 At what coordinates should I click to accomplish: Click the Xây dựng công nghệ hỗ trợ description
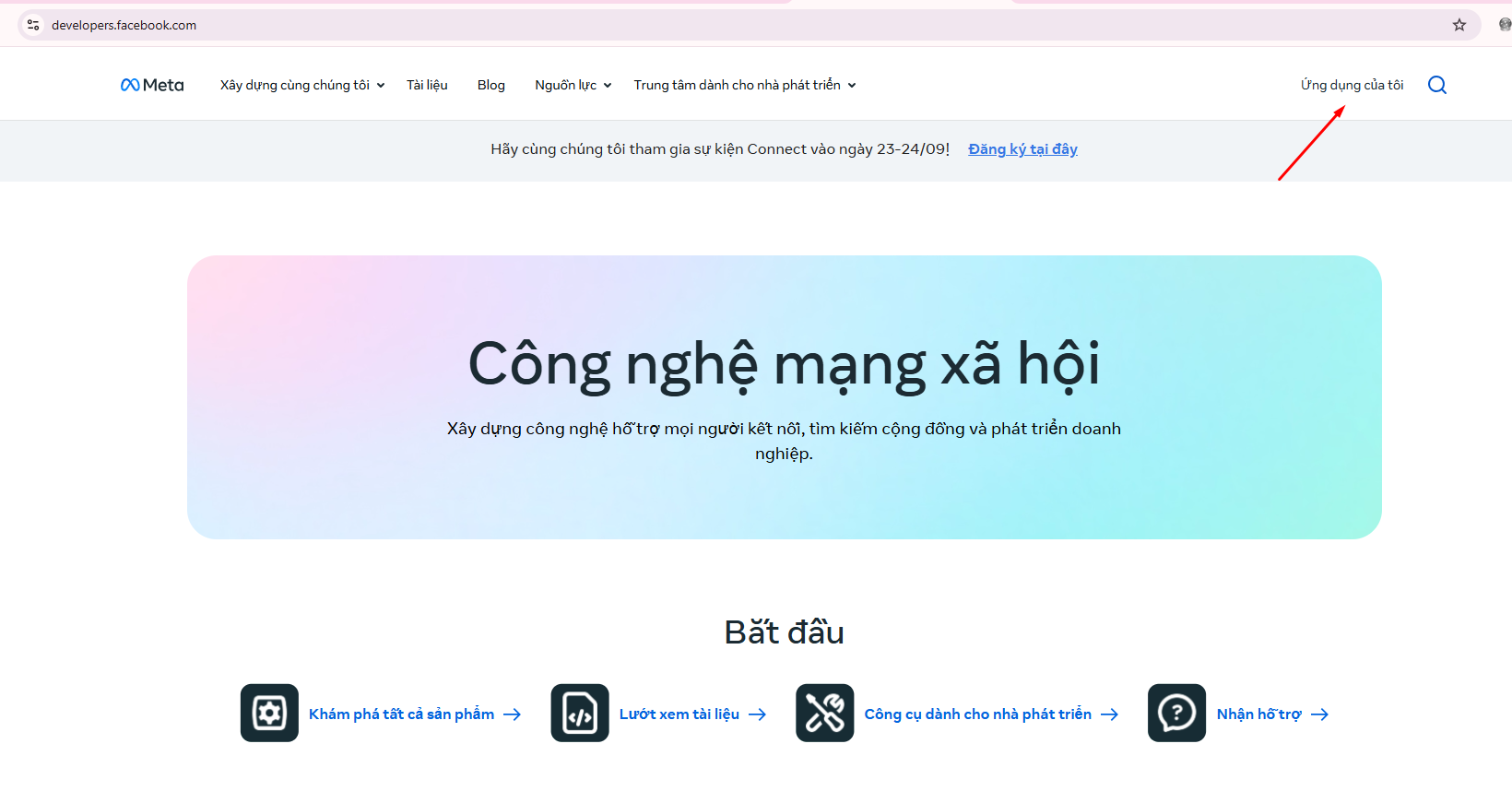[x=785, y=441]
